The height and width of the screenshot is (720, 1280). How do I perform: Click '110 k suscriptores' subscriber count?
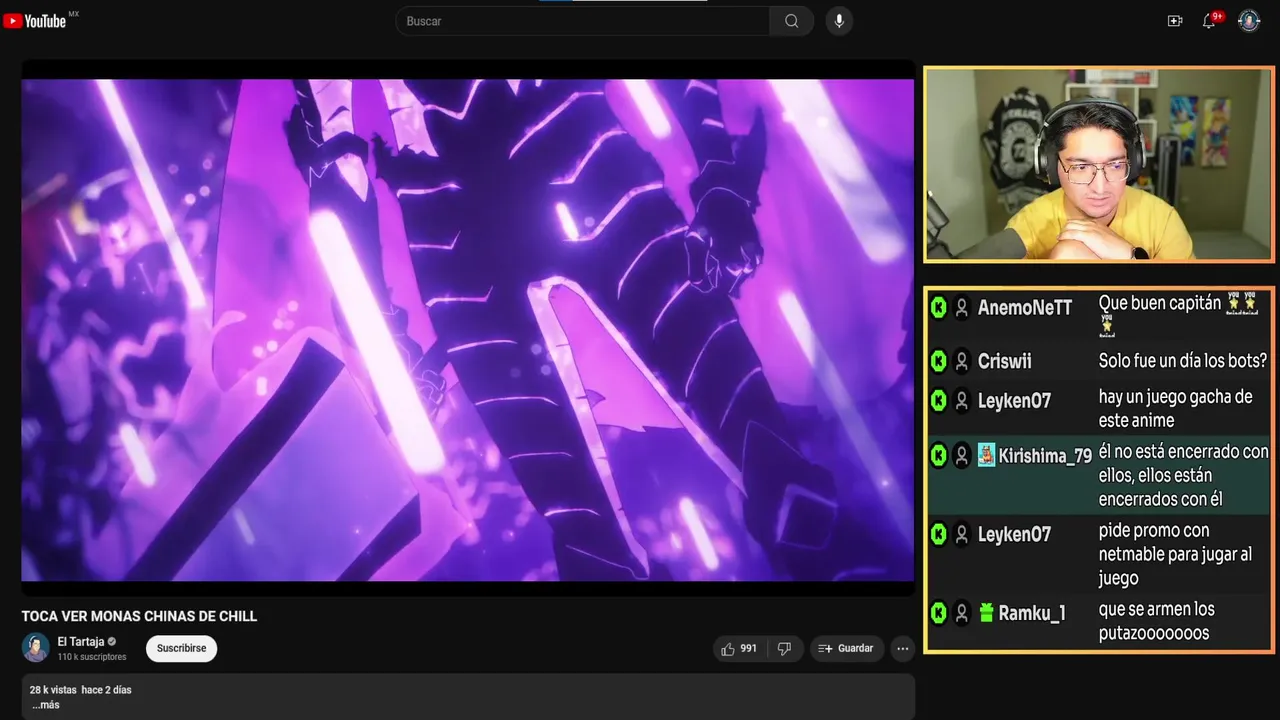click(92, 657)
